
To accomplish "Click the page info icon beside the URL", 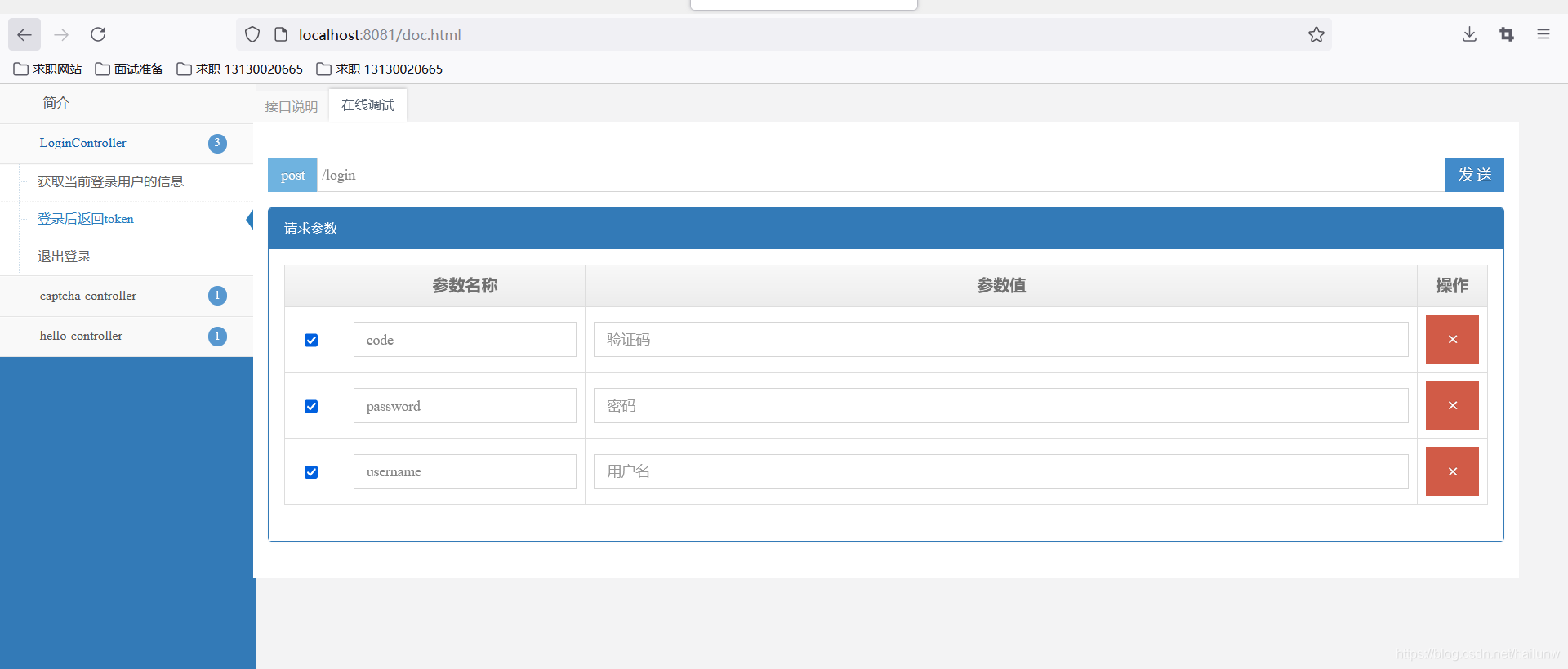I will [x=281, y=34].
